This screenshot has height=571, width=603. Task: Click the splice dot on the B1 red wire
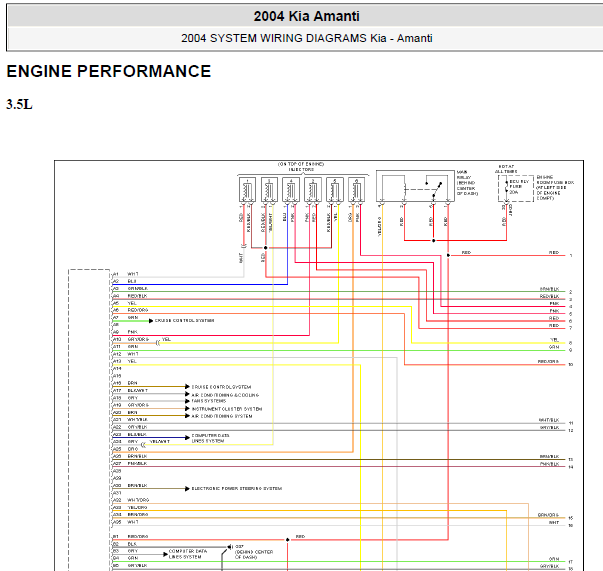[x=287, y=540]
